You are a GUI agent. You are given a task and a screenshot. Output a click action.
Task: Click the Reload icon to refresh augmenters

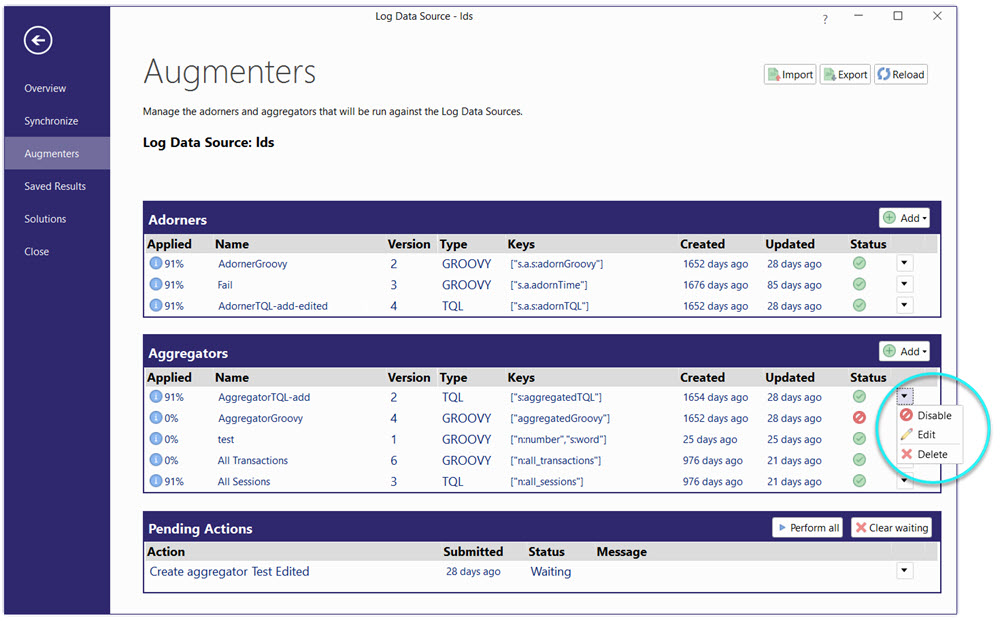point(884,74)
